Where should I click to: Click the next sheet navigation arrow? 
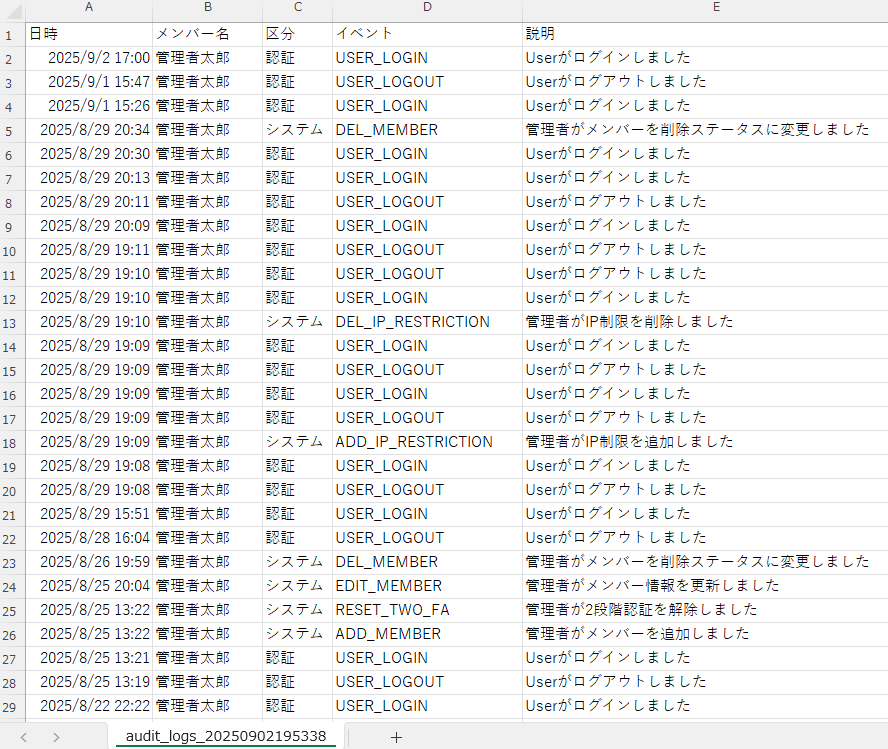tap(56, 737)
